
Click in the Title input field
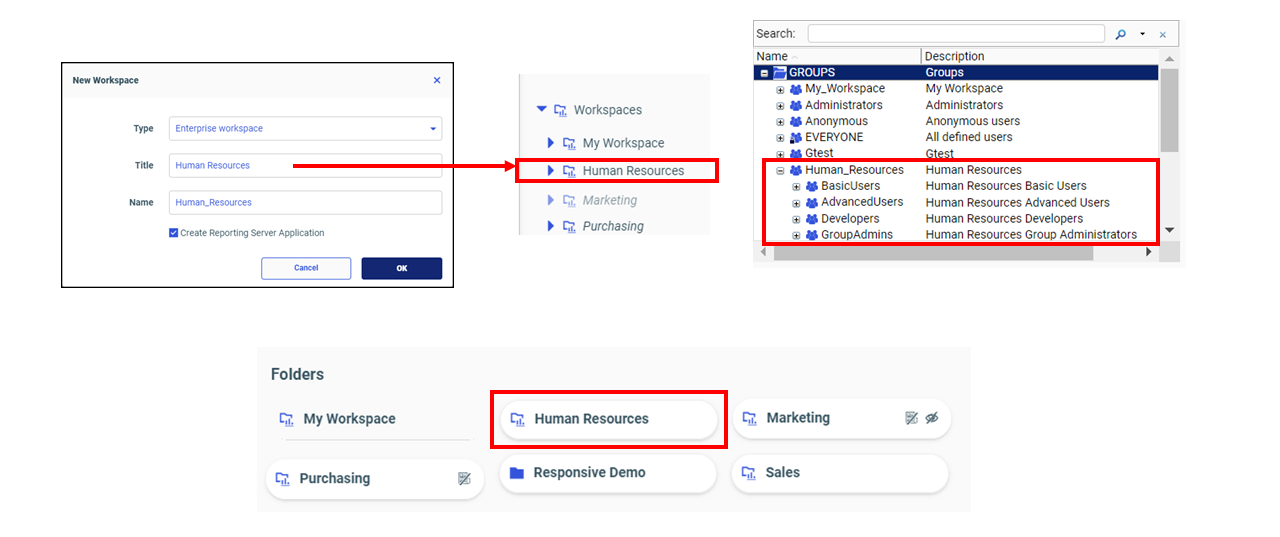[x=305, y=165]
